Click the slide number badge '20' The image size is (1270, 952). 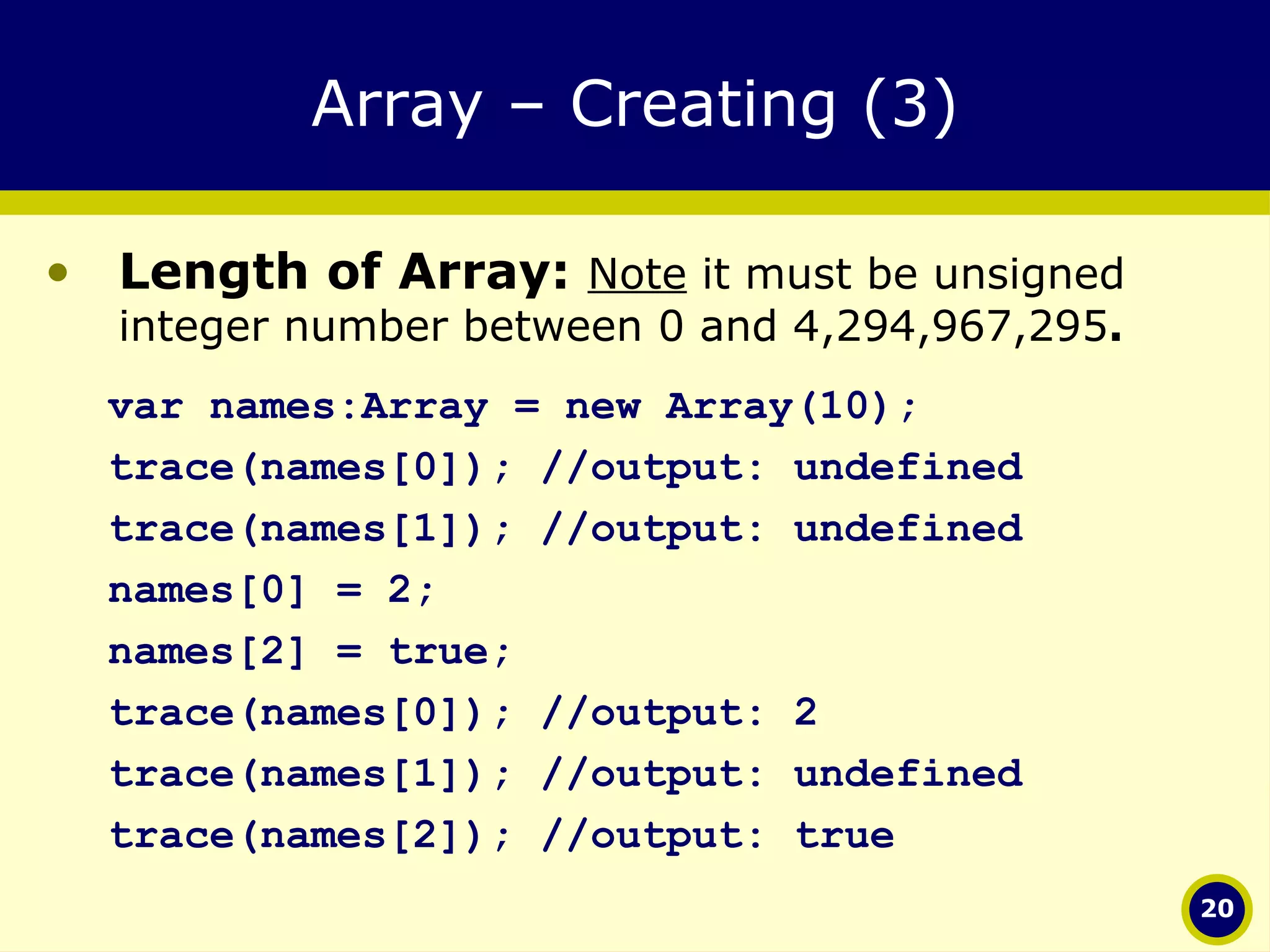pyautogui.click(x=1217, y=909)
